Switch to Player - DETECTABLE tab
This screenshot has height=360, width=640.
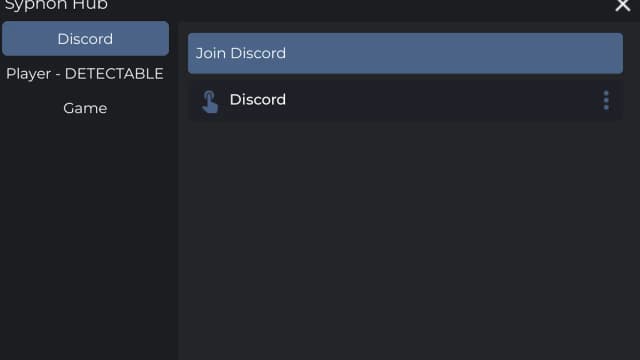(x=85, y=73)
